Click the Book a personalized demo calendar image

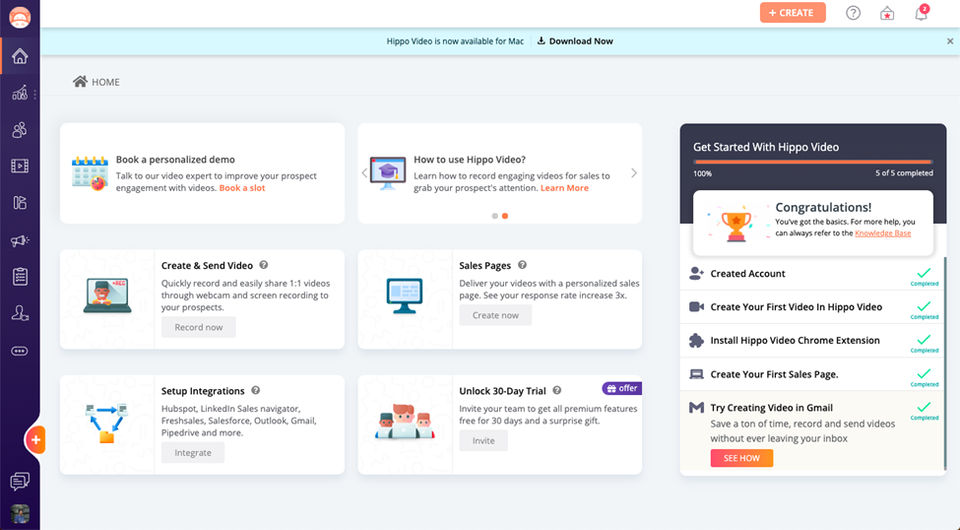click(x=89, y=173)
